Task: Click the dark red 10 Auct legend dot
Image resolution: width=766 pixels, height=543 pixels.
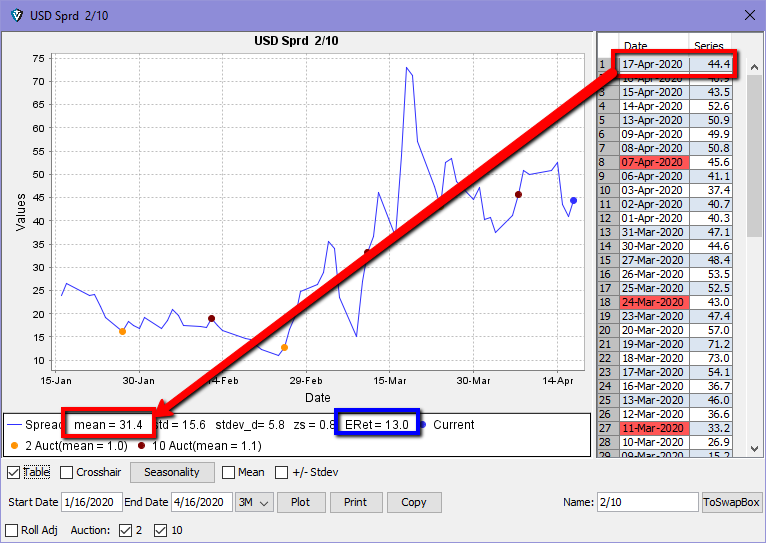Action: click(142, 445)
